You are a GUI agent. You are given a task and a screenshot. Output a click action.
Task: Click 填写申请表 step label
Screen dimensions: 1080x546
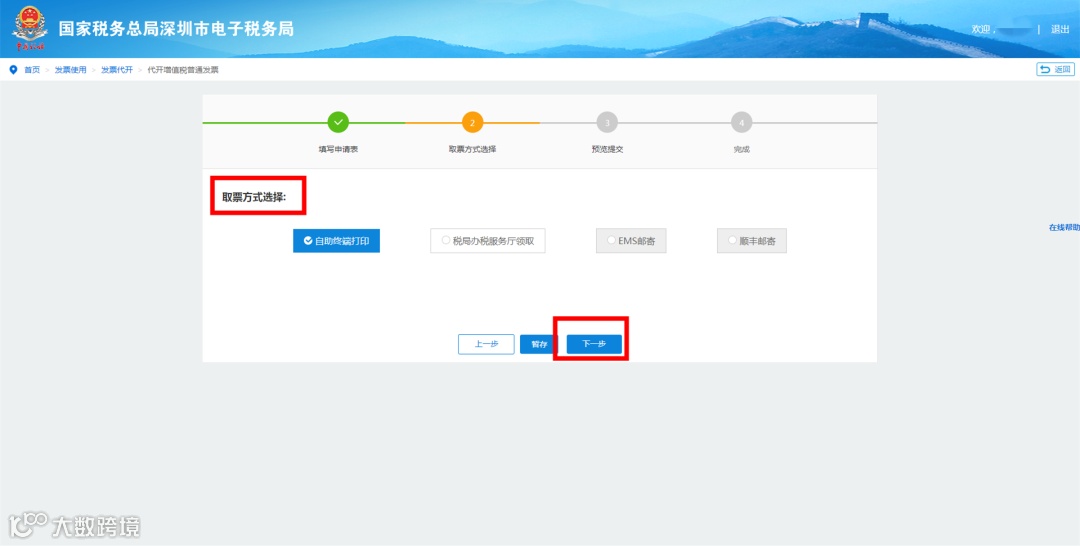[338, 149]
